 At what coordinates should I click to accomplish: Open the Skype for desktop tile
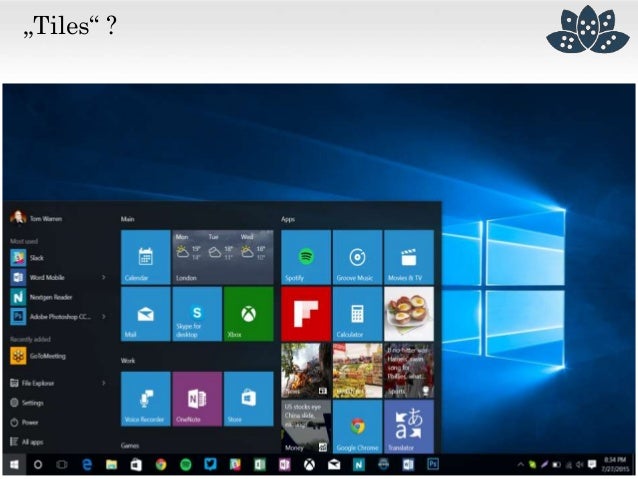click(x=197, y=314)
